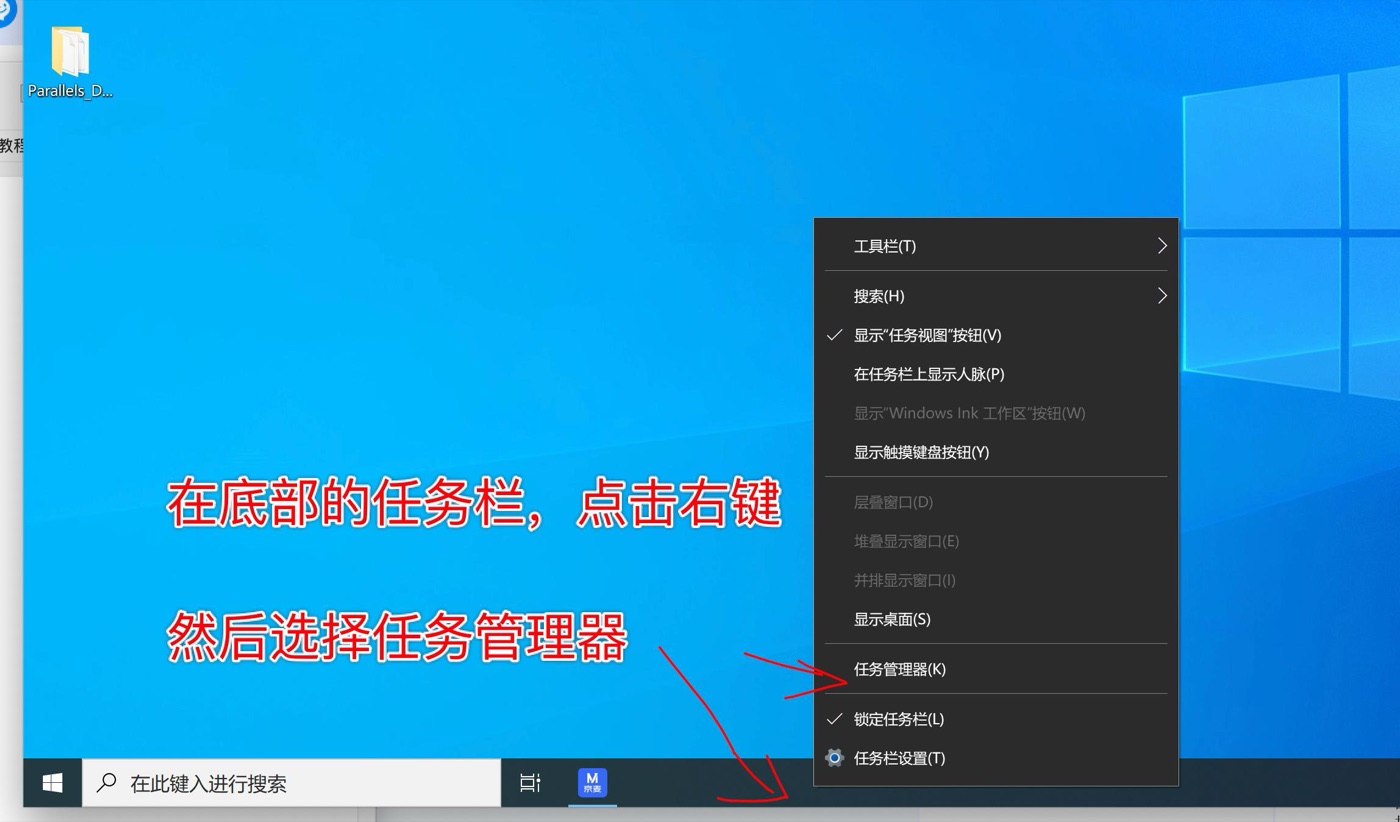Image resolution: width=1400 pixels, height=822 pixels.
Task: Enable 显示触摸键盘按钮(Y)
Action: tap(996, 452)
